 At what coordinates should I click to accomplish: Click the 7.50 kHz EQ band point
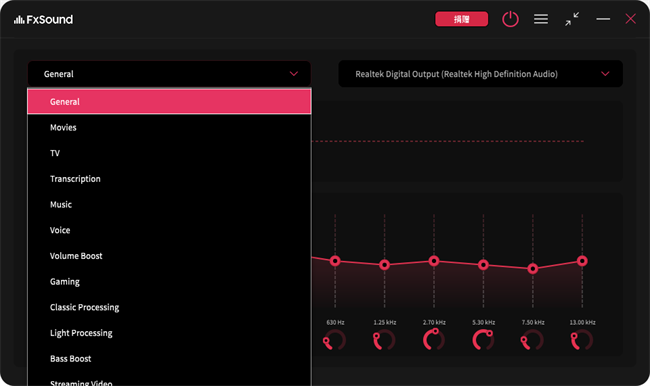pos(533,269)
